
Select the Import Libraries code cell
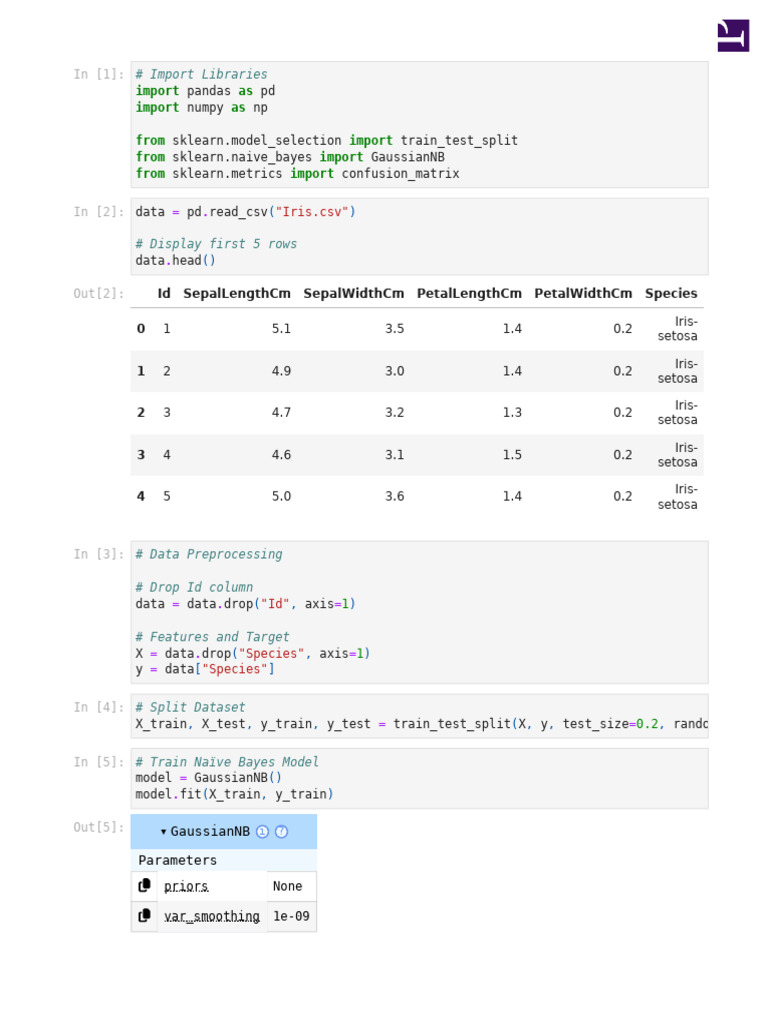419,124
